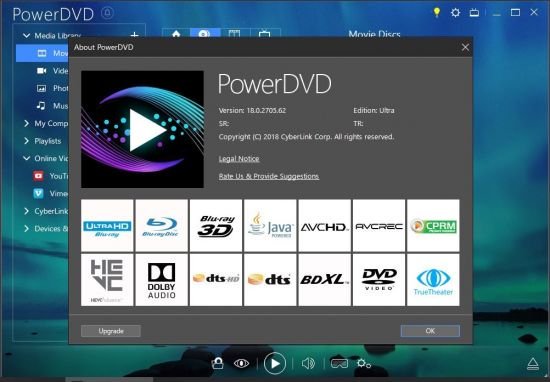
Task: Switch to TV mode icon in title bar
Action: [474, 13]
